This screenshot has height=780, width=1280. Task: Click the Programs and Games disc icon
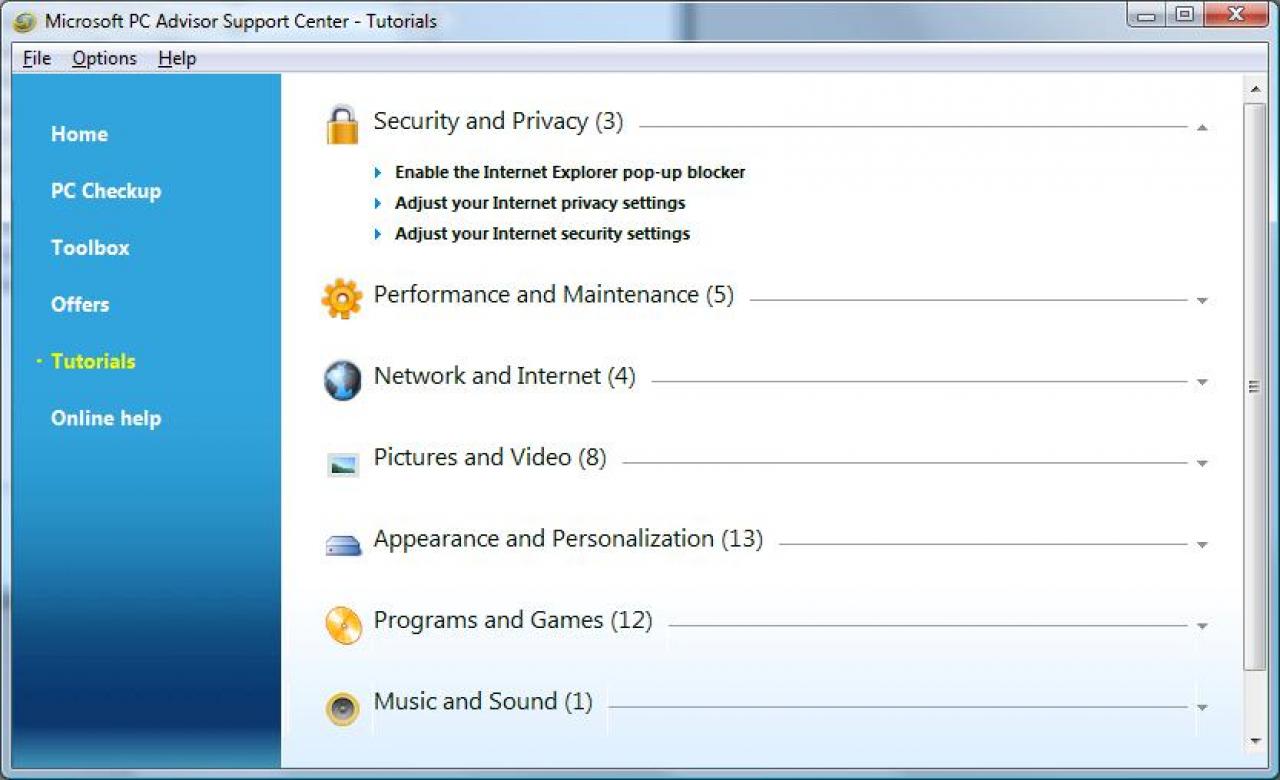tap(343, 626)
